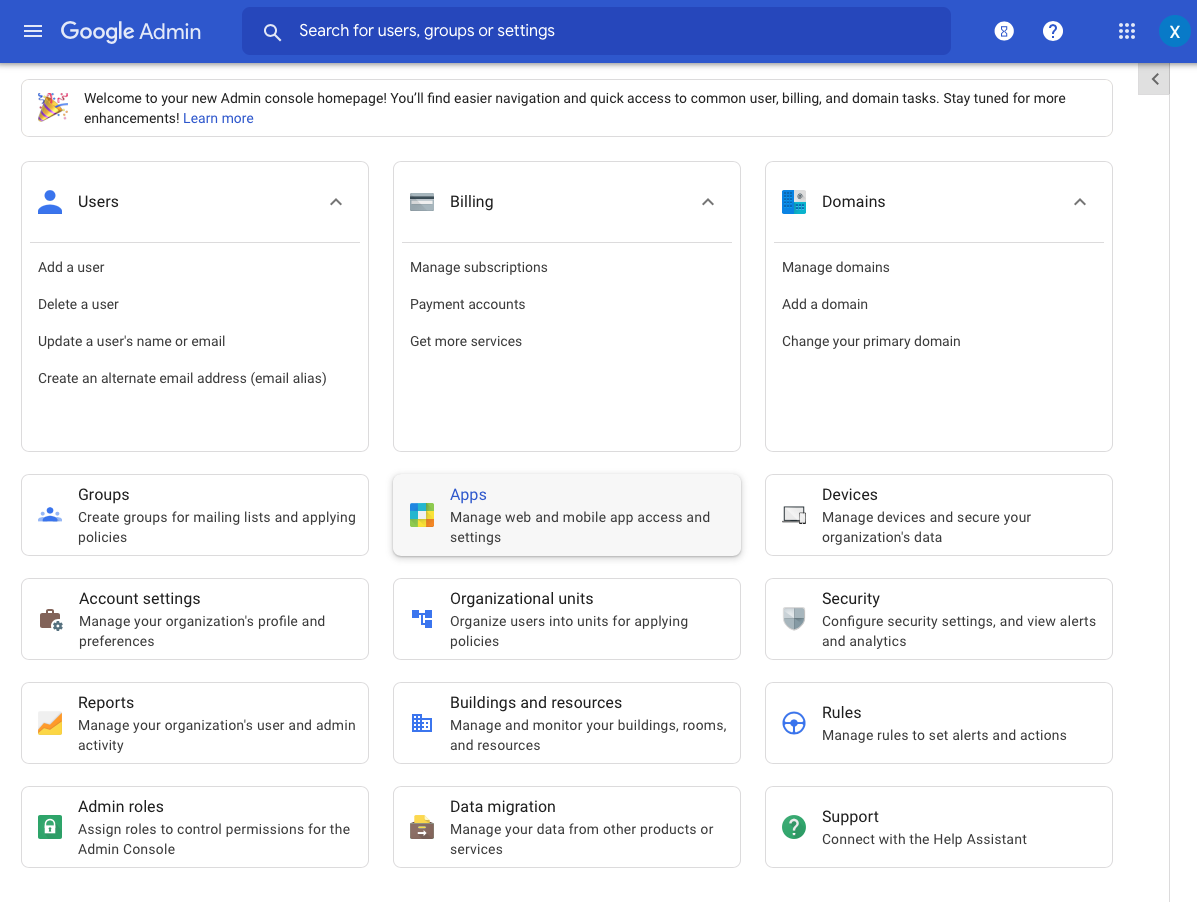The height and width of the screenshot is (902, 1197).
Task: Select Add a domain
Action: [x=824, y=304]
